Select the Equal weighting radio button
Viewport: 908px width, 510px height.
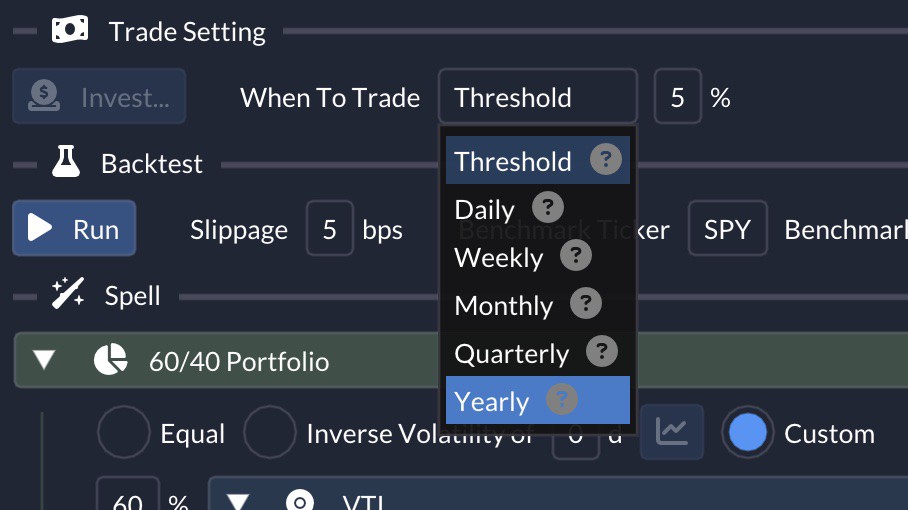tap(123, 432)
